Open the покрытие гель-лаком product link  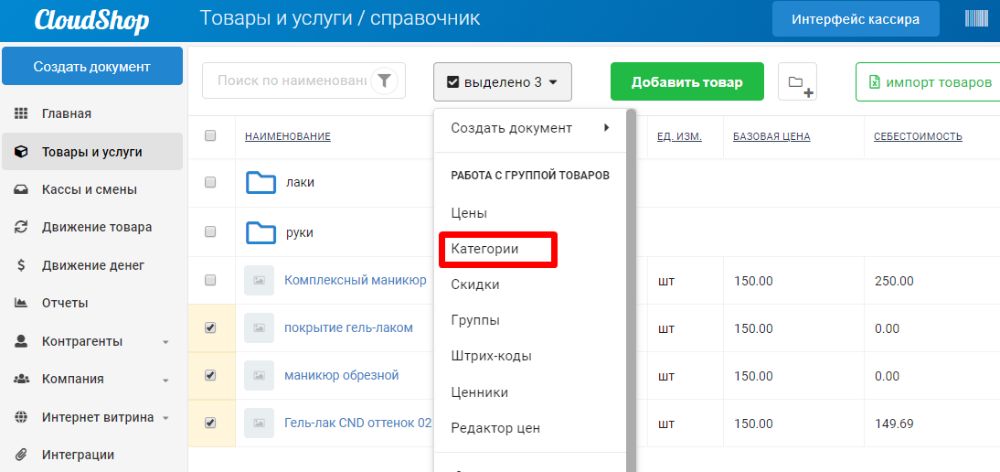(348, 328)
